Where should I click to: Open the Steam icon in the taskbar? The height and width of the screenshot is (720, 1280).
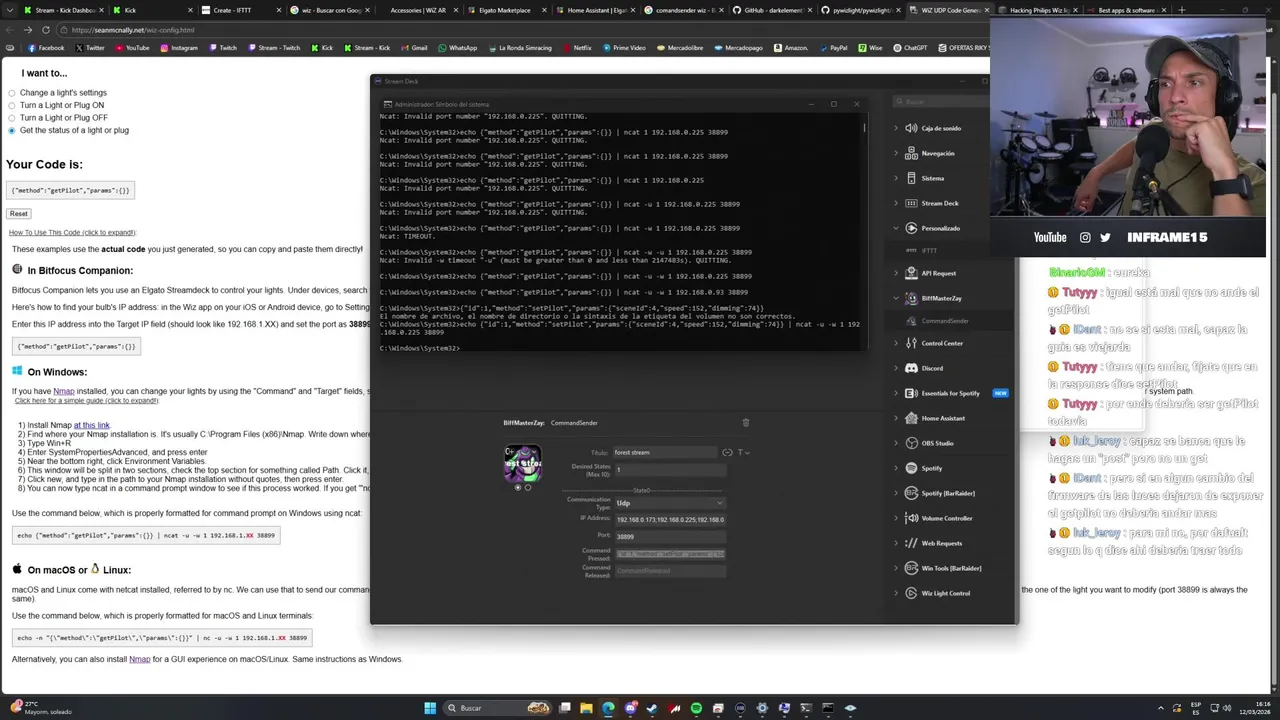(x=652, y=708)
